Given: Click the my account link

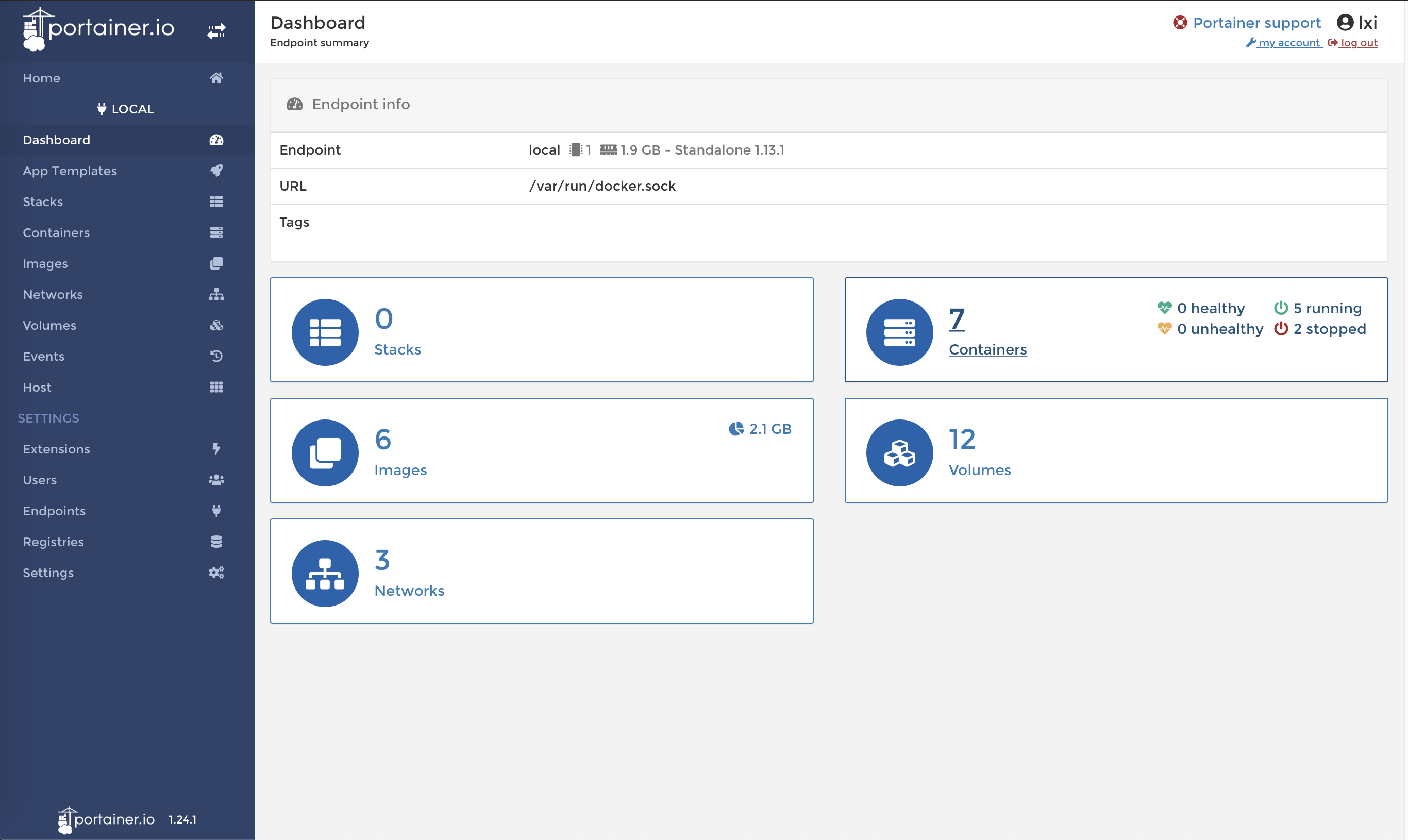Looking at the screenshot, I should pos(1289,42).
